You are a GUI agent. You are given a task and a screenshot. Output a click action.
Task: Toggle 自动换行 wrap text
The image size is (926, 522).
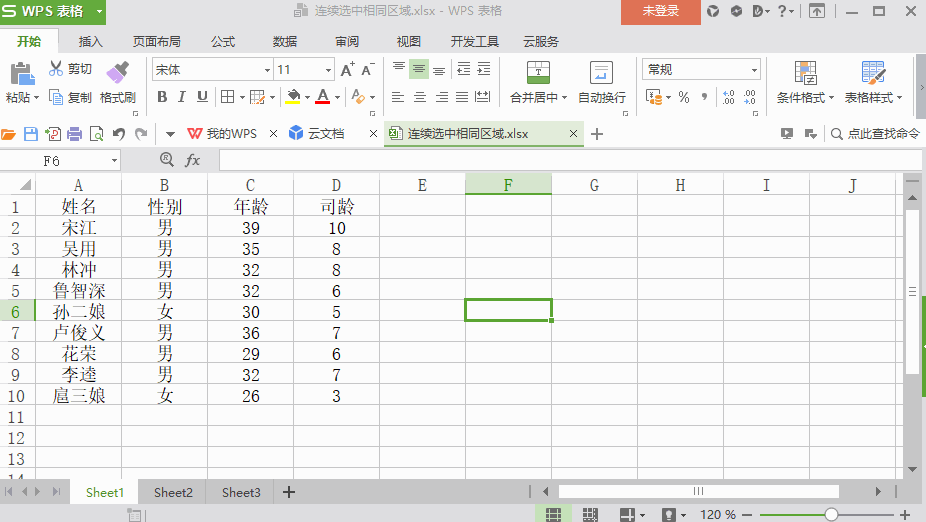[x=601, y=83]
